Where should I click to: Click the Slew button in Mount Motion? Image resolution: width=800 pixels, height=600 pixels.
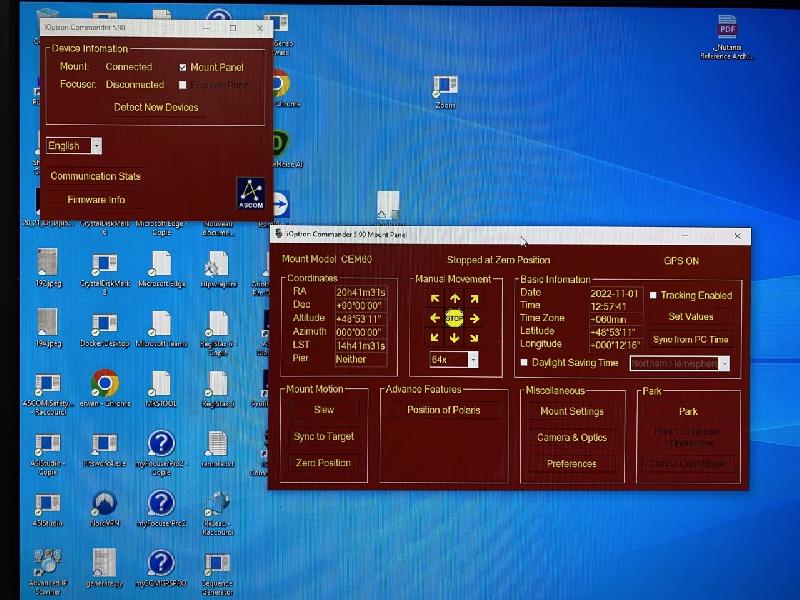point(324,410)
